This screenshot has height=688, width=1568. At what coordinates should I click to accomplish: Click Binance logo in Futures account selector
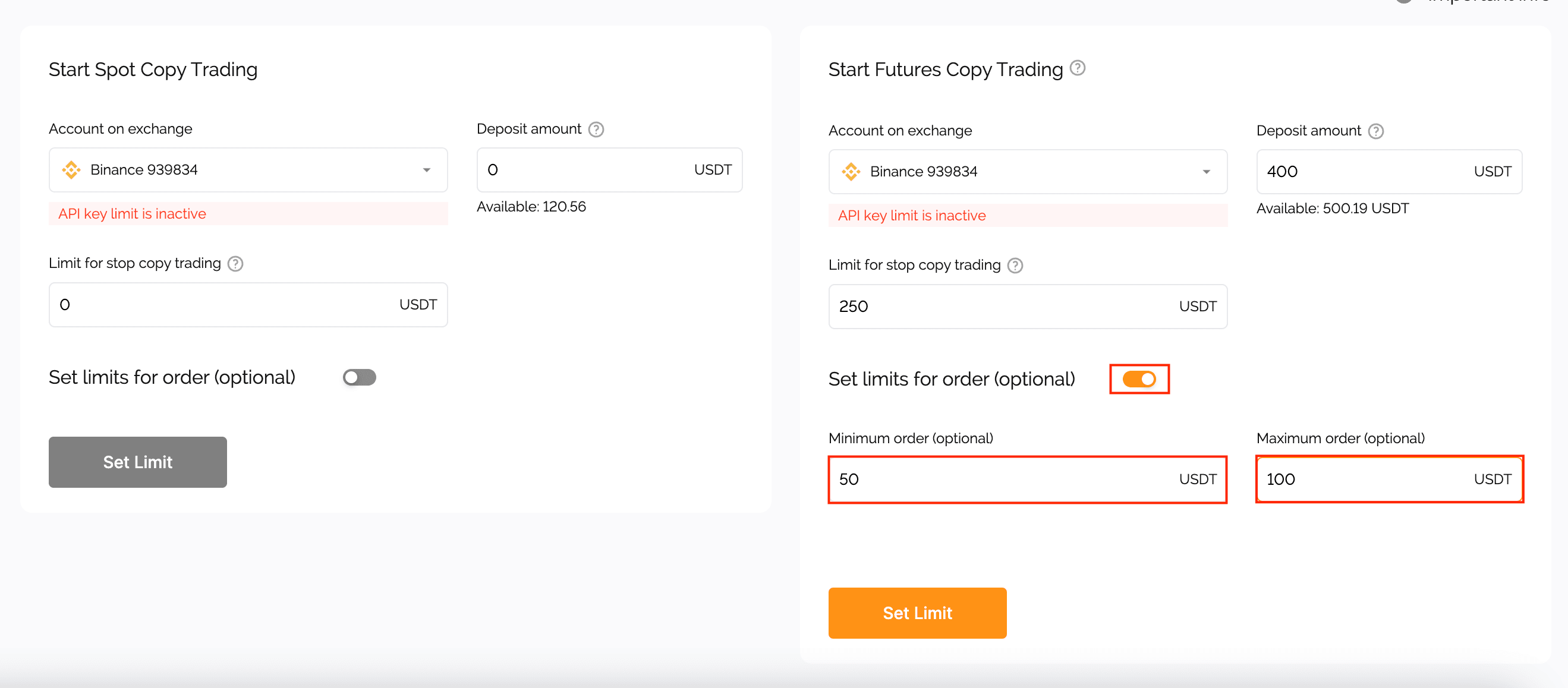(x=851, y=172)
